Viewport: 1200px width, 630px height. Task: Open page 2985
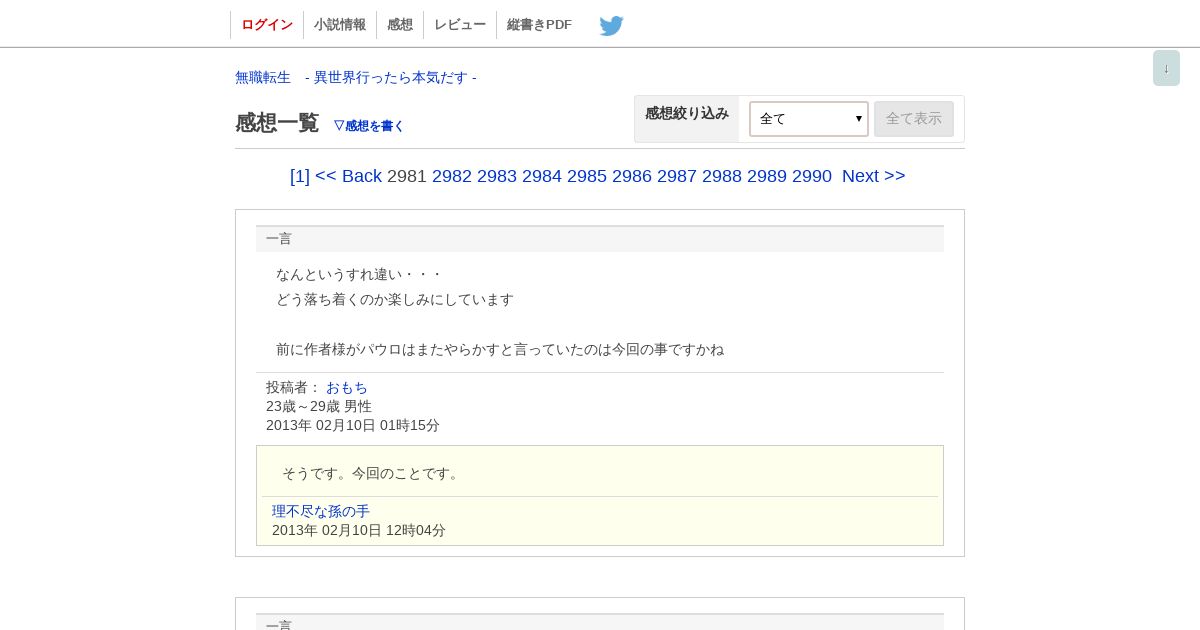587,176
